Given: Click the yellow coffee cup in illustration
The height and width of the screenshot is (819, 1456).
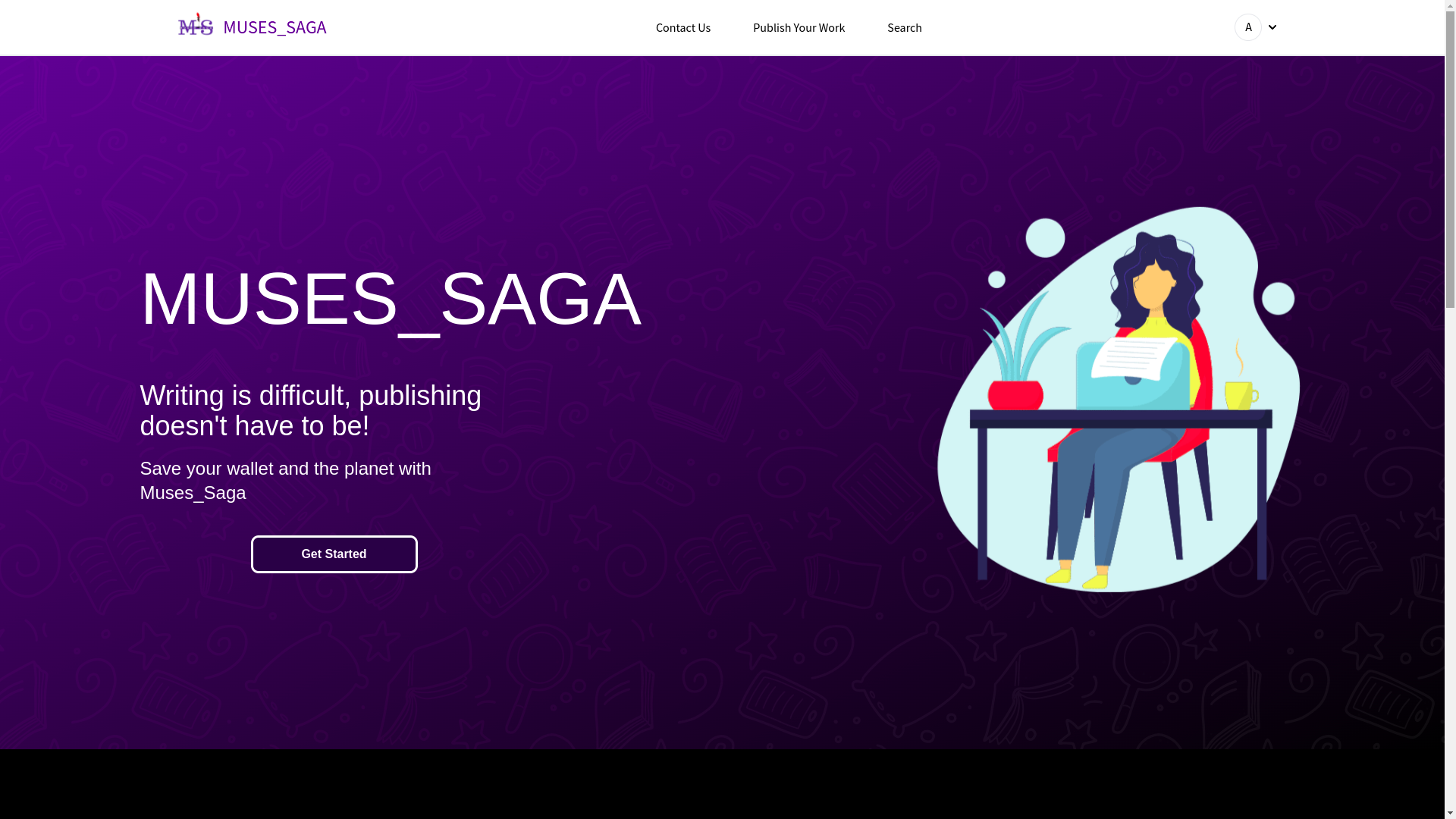Looking at the screenshot, I should coord(1241,395).
